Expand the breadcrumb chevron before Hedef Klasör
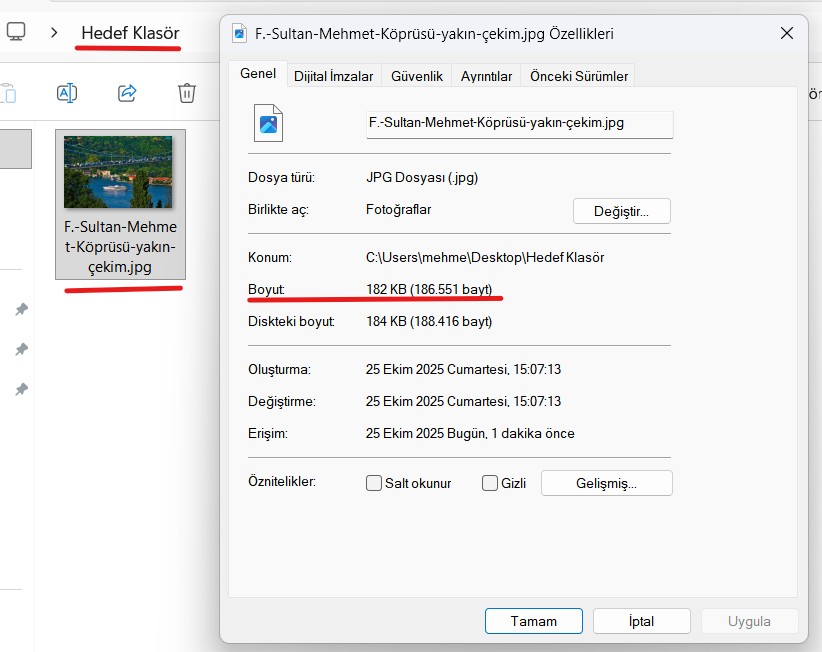The height and width of the screenshot is (652, 822). coord(54,33)
